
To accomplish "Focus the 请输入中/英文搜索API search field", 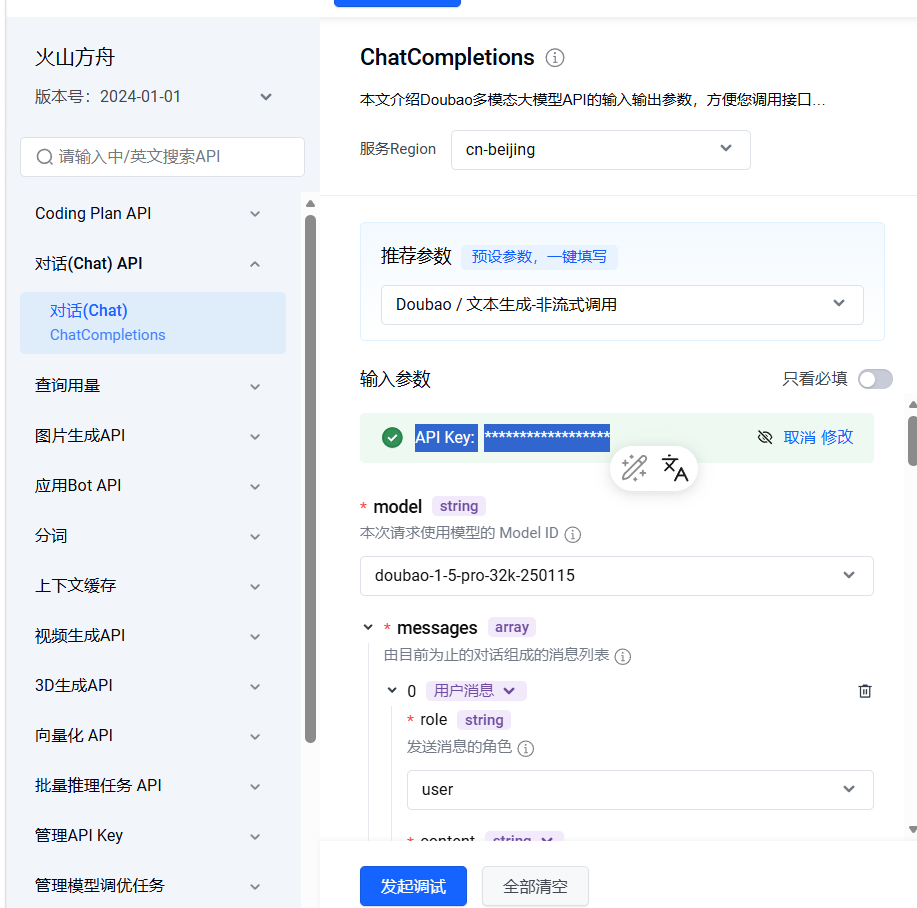I will pyautogui.click(x=162, y=157).
